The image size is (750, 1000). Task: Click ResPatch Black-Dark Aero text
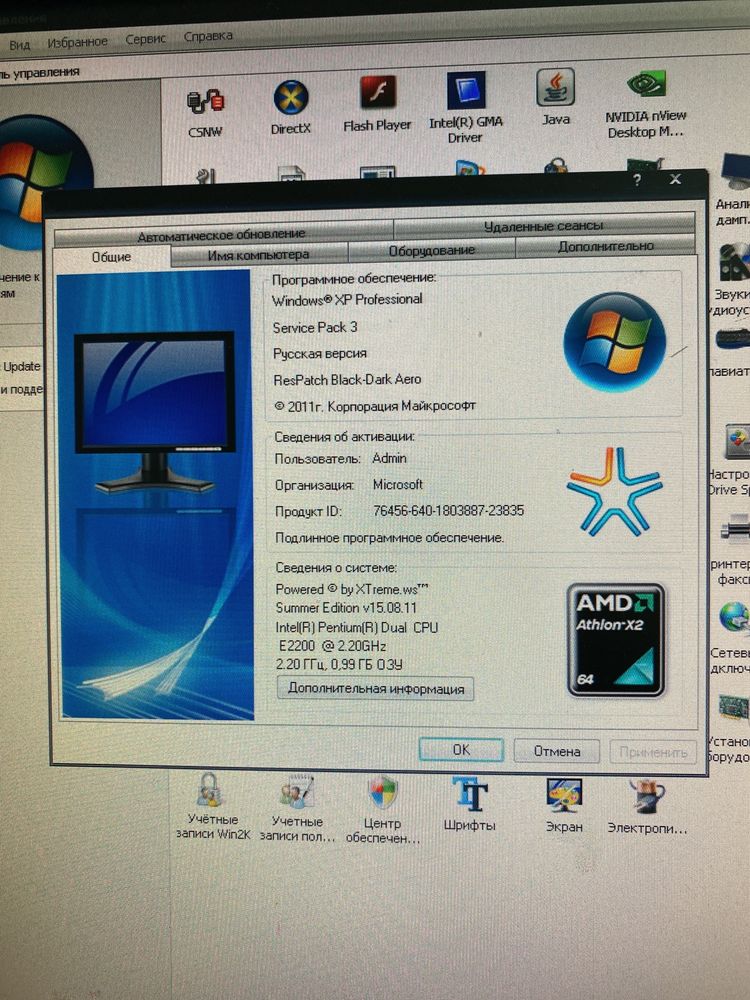pos(347,379)
